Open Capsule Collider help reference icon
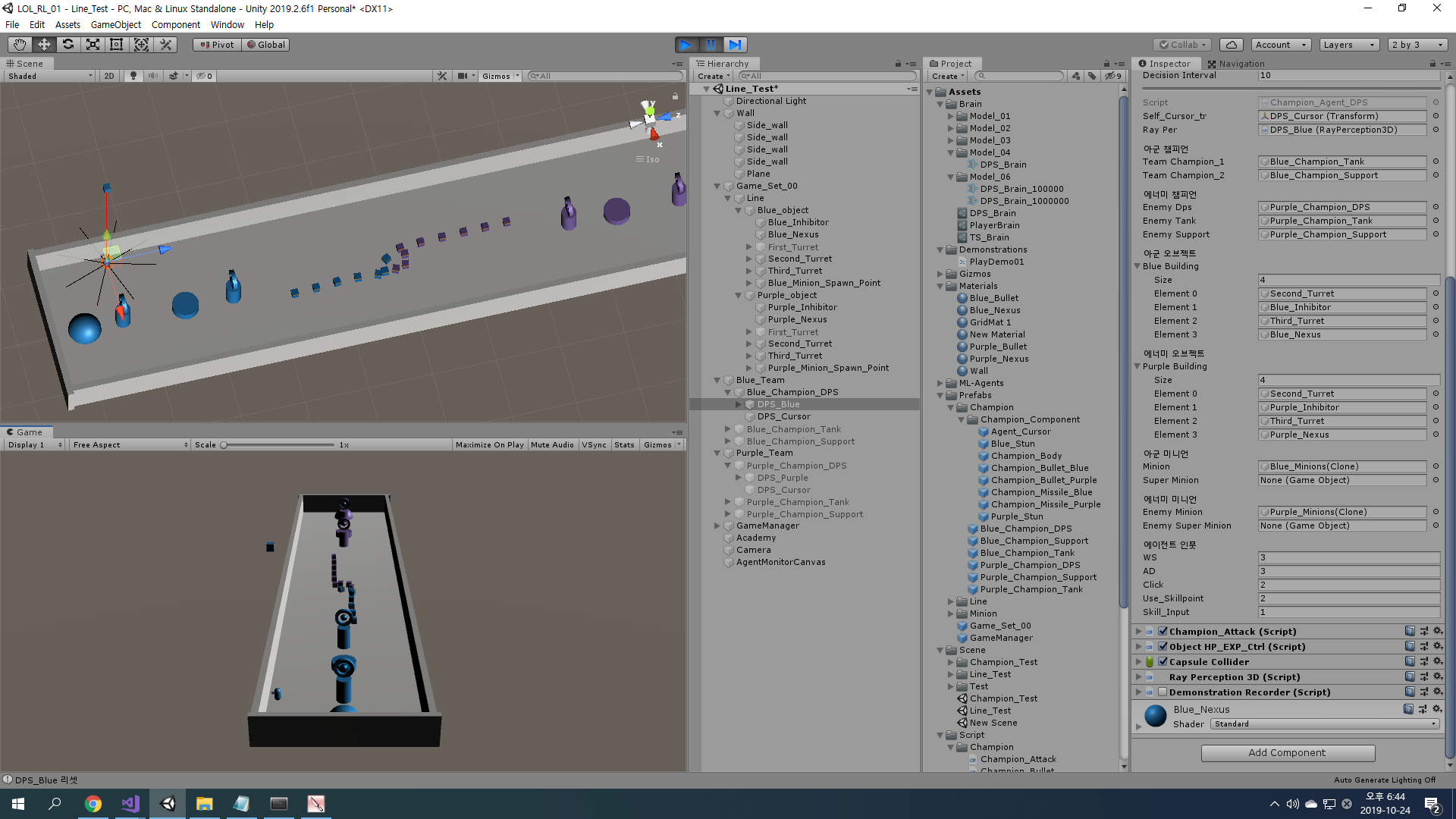 [x=1410, y=661]
